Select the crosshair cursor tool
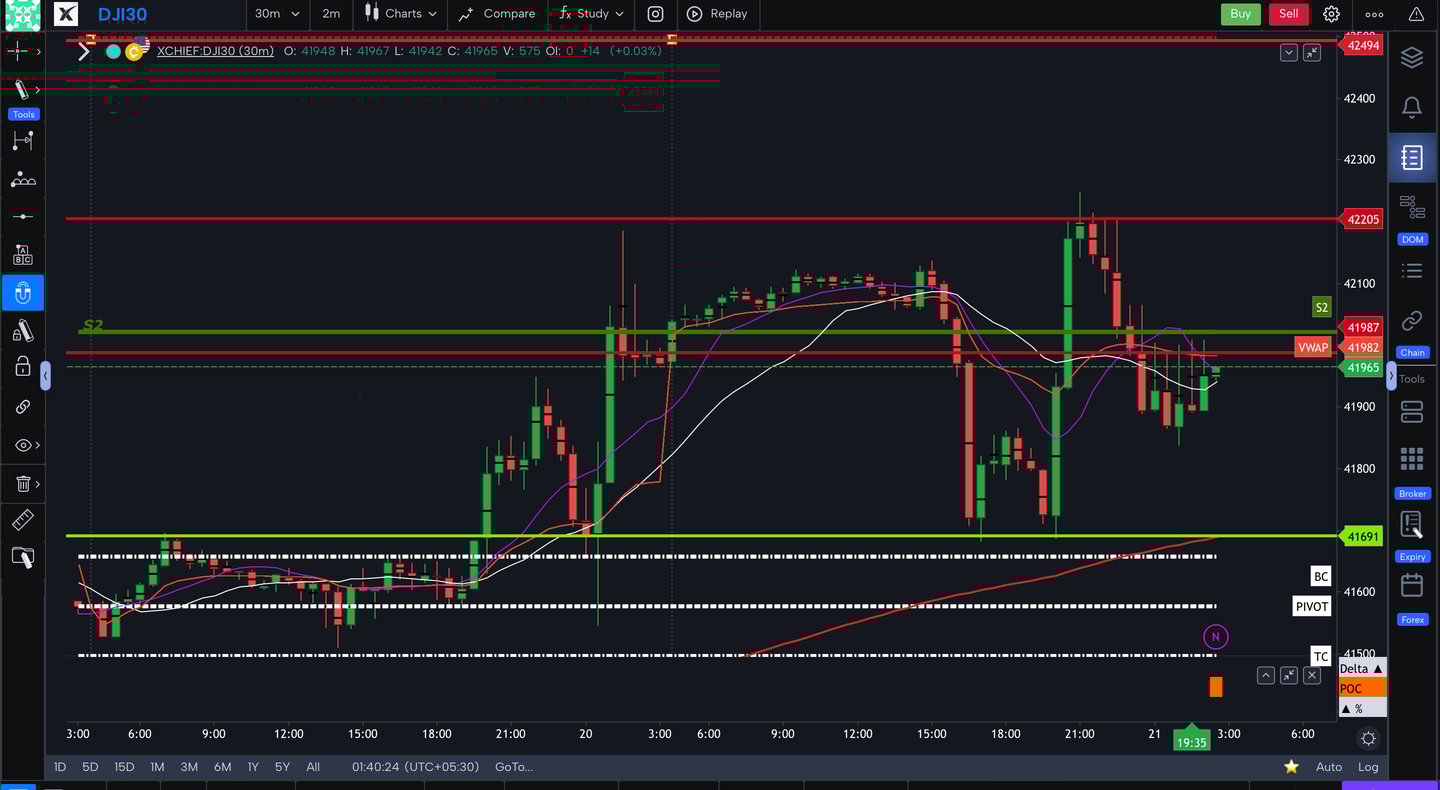Viewport: 1440px width, 790px height. pyautogui.click(x=18, y=50)
